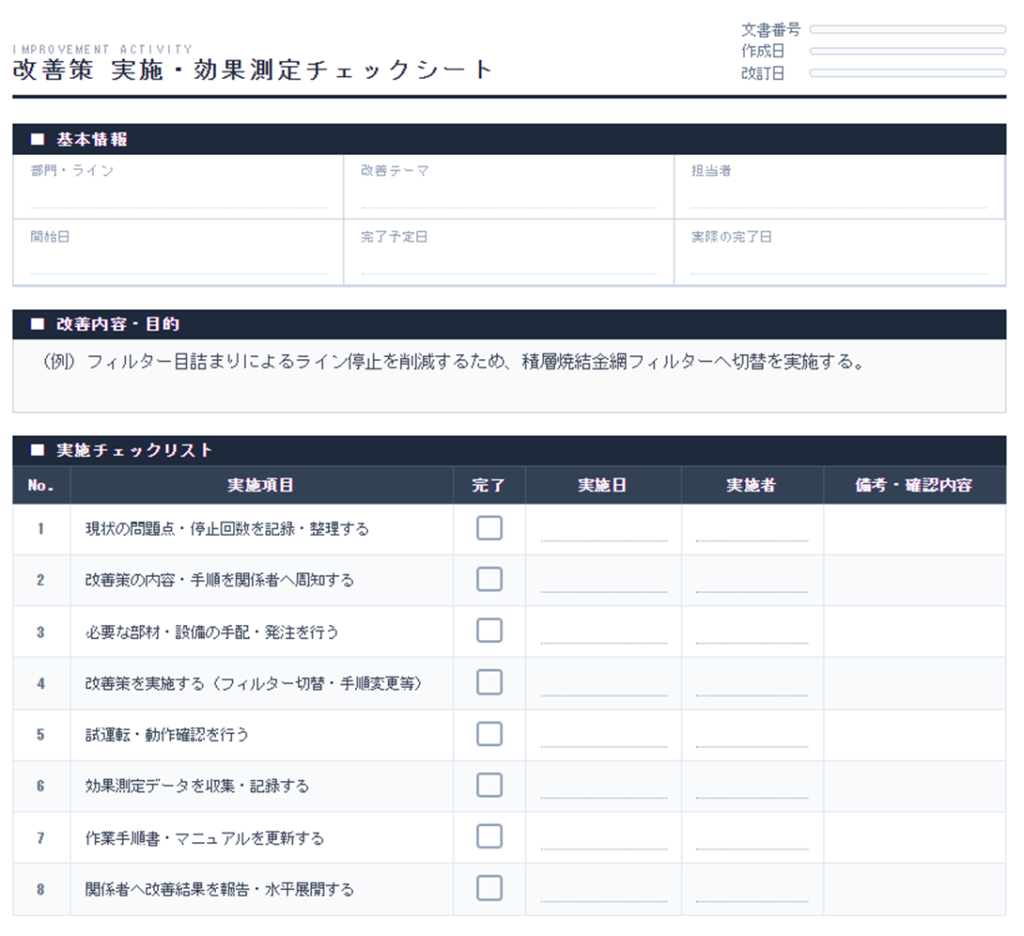Click the 実際の完了日 field

tap(838, 263)
